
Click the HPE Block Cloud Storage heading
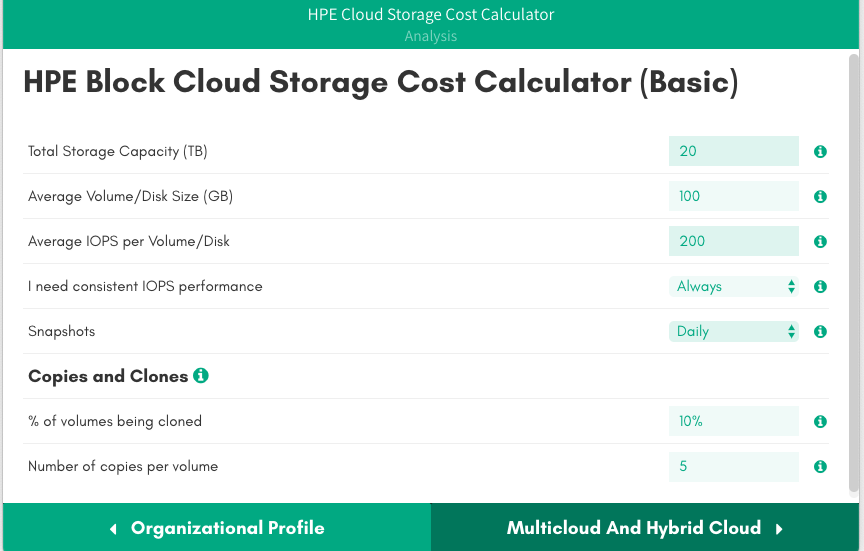click(x=380, y=83)
